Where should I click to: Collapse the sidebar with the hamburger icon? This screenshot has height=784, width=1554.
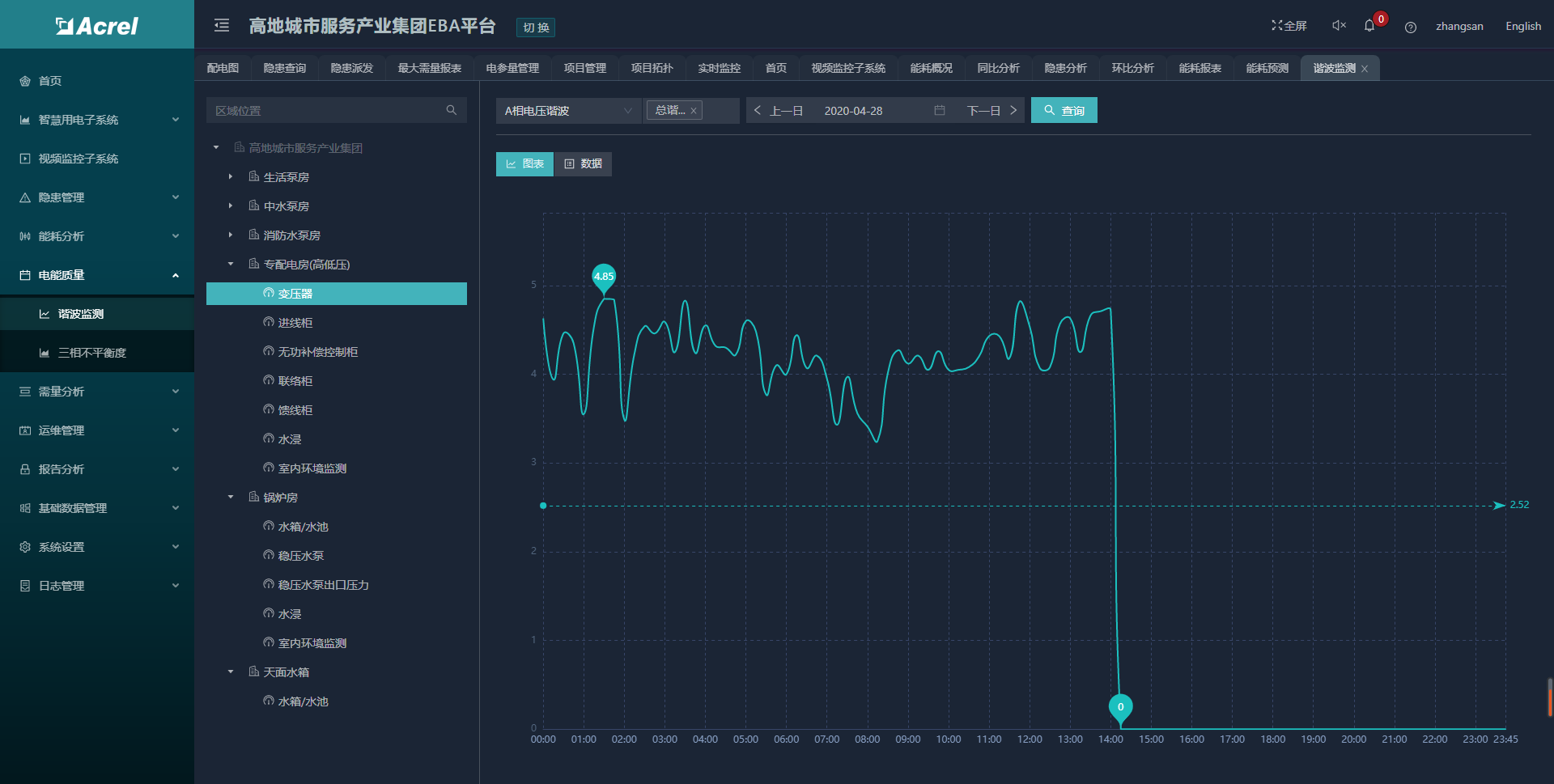point(222,26)
